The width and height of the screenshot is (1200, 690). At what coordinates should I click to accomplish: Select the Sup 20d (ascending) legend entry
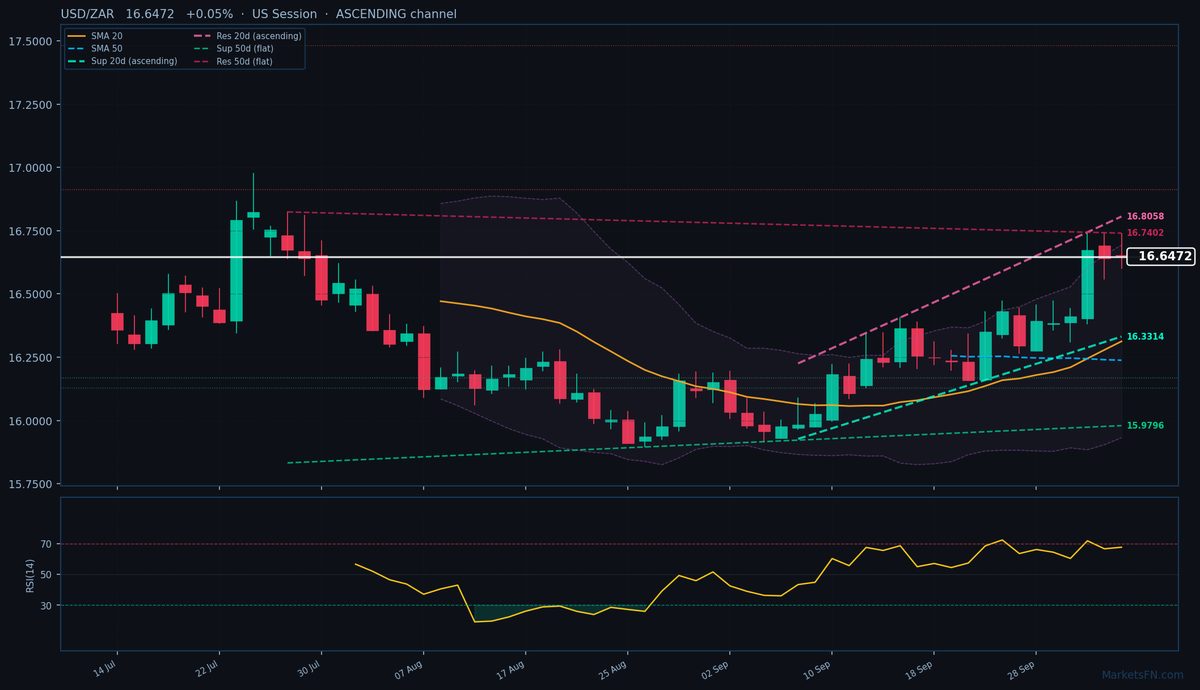(122, 62)
